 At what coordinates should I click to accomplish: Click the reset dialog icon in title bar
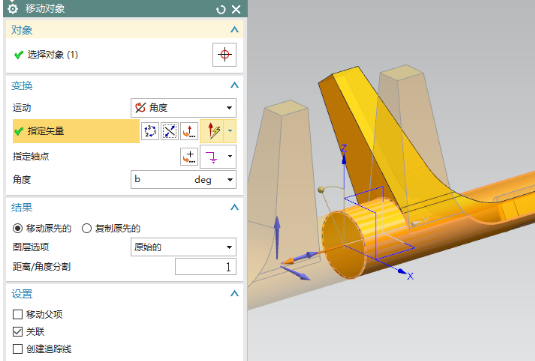221,10
